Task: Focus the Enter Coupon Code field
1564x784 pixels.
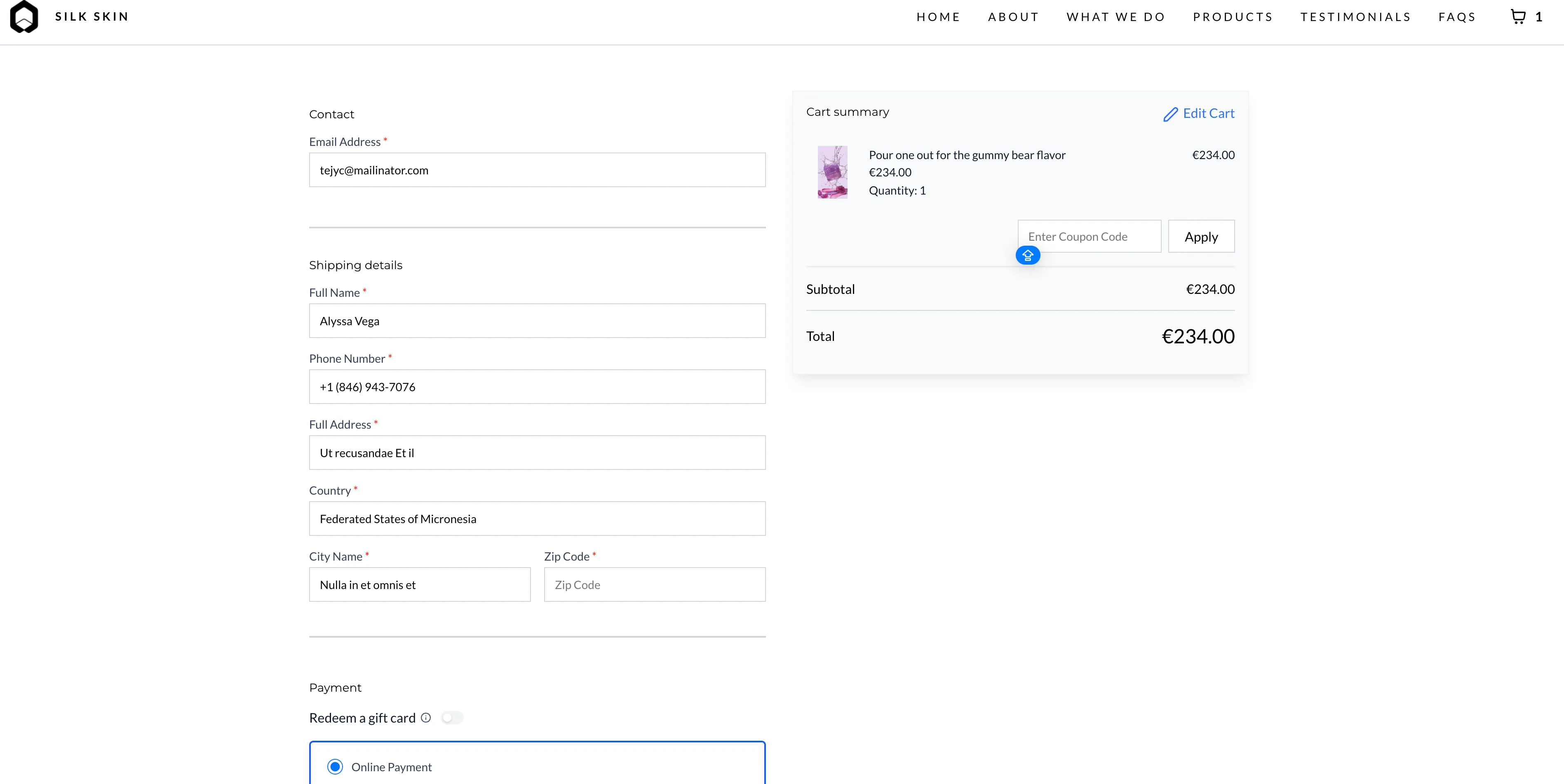Action: [1089, 237]
